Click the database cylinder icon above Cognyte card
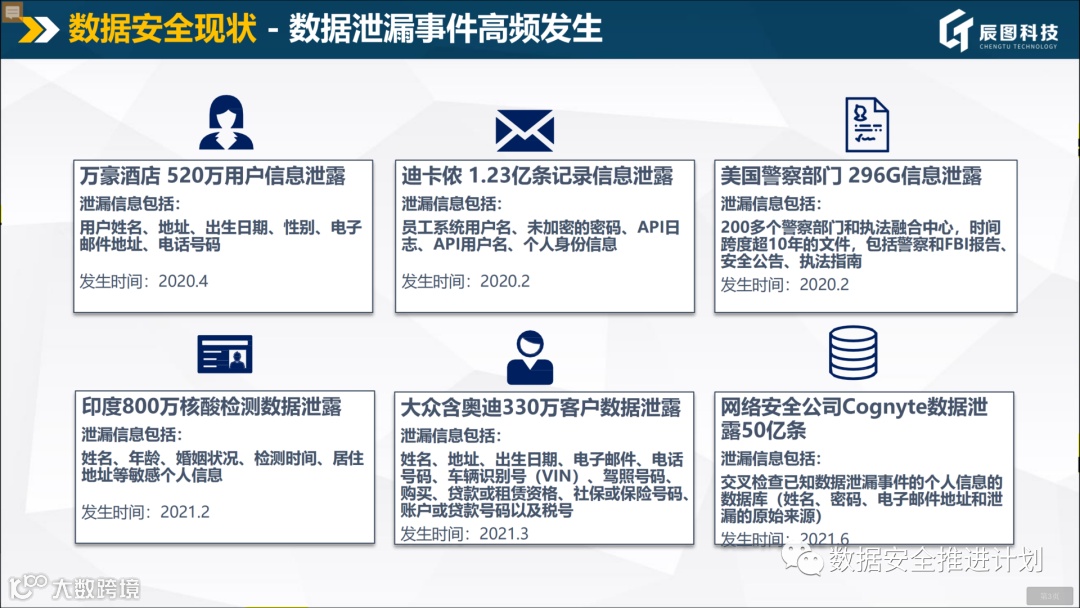1080x608 pixels. pos(853,353)
